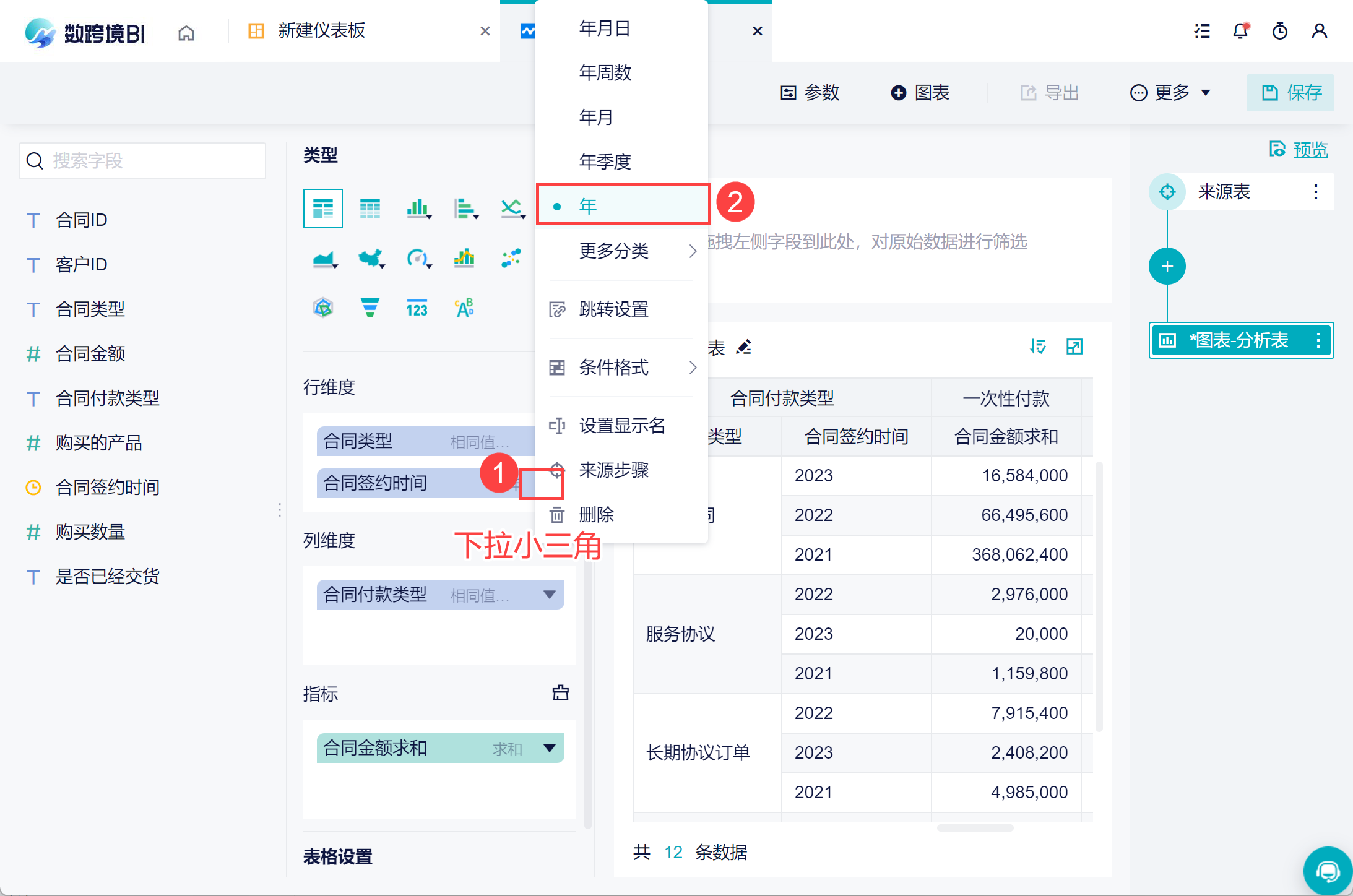Open the chat support bubble
This screenshot has width=1353, height=896.
click(x=1327, y=871)
